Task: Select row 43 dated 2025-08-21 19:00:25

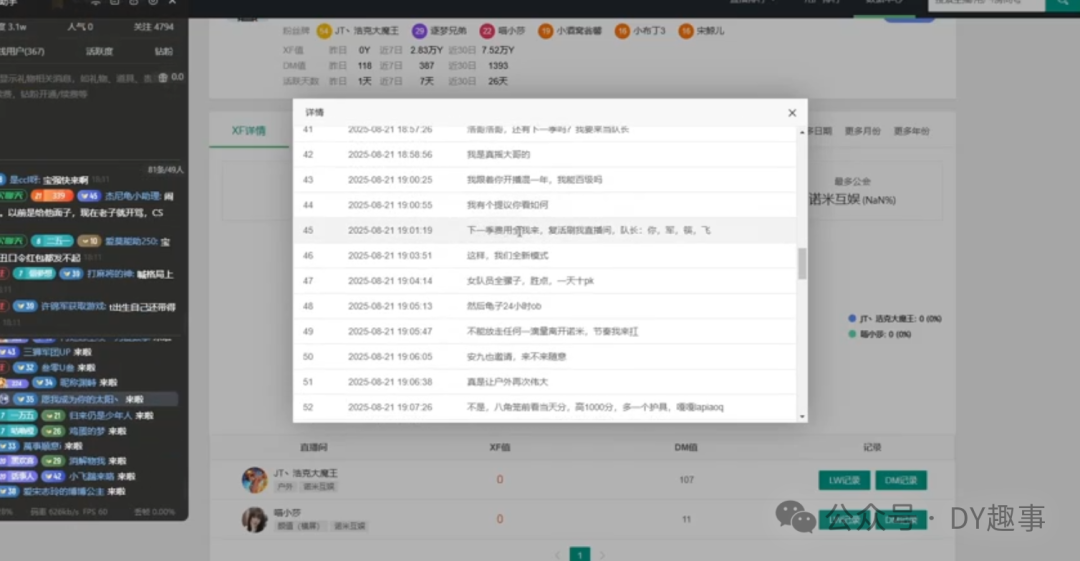Action: pyautogui.click(x=544, y=180)
